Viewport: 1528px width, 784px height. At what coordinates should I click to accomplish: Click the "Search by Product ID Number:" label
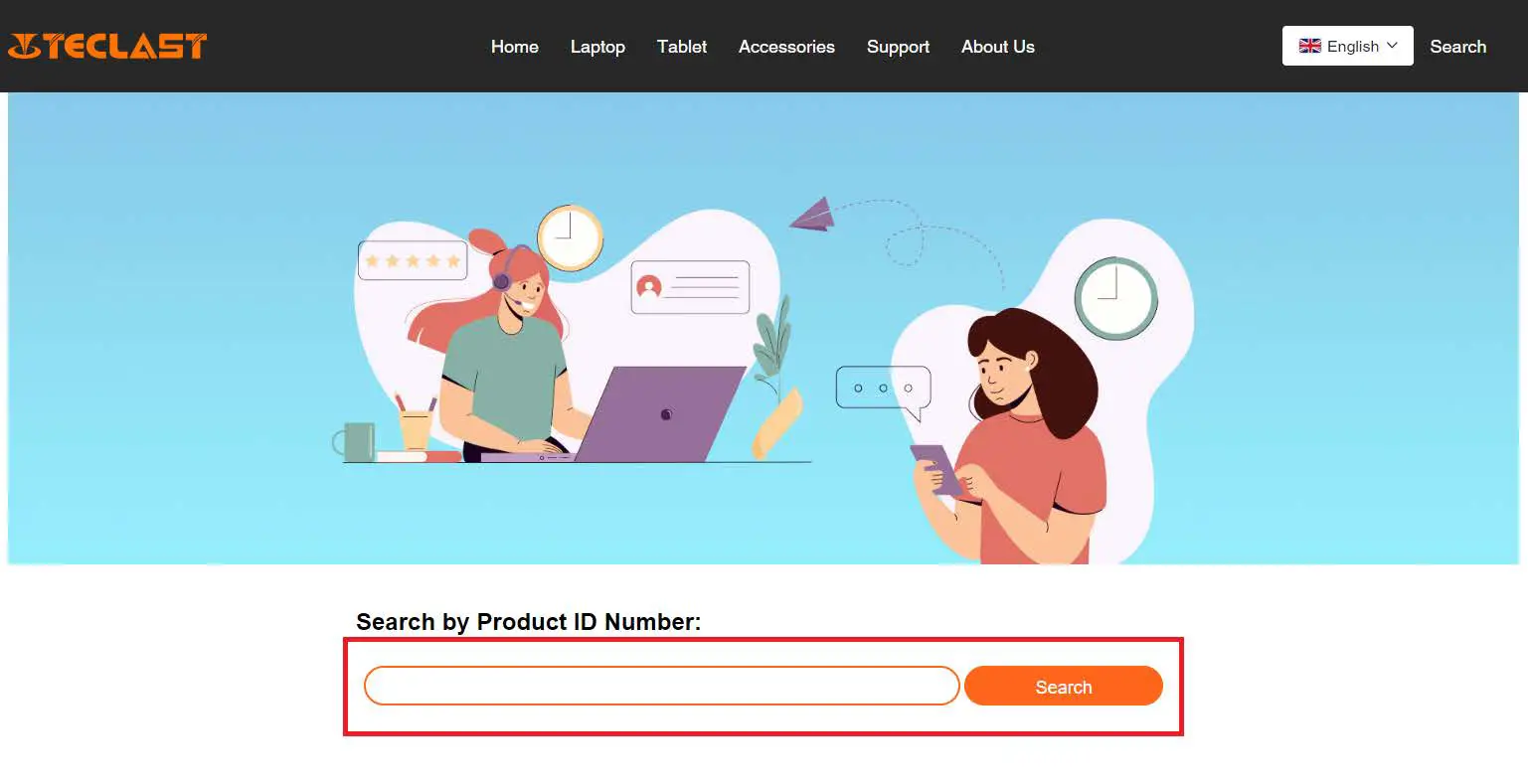pyautogui.click(x=529, y=622)
